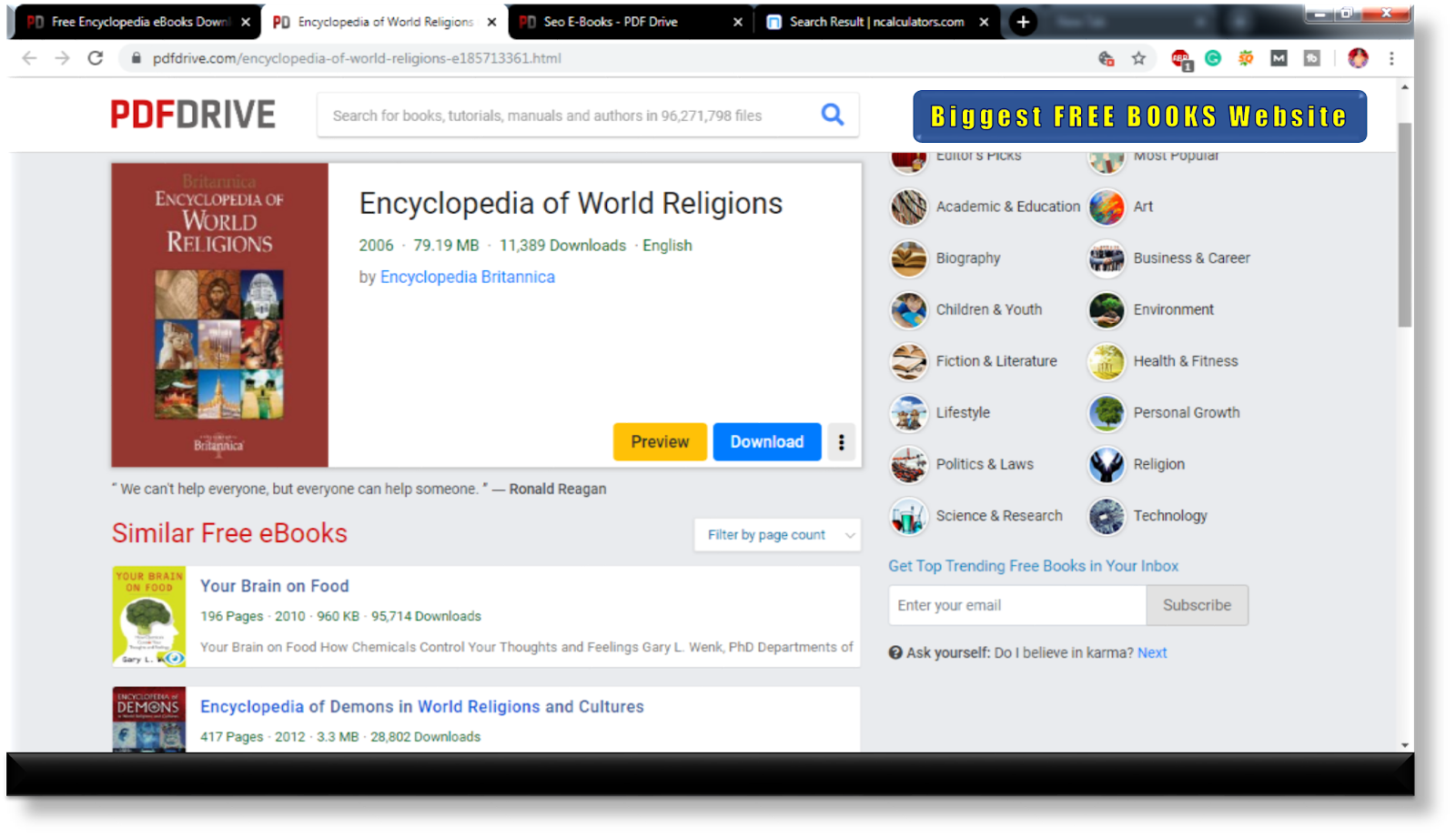
Task: Reload the page in the browser
Action: [x=95, y=58]
